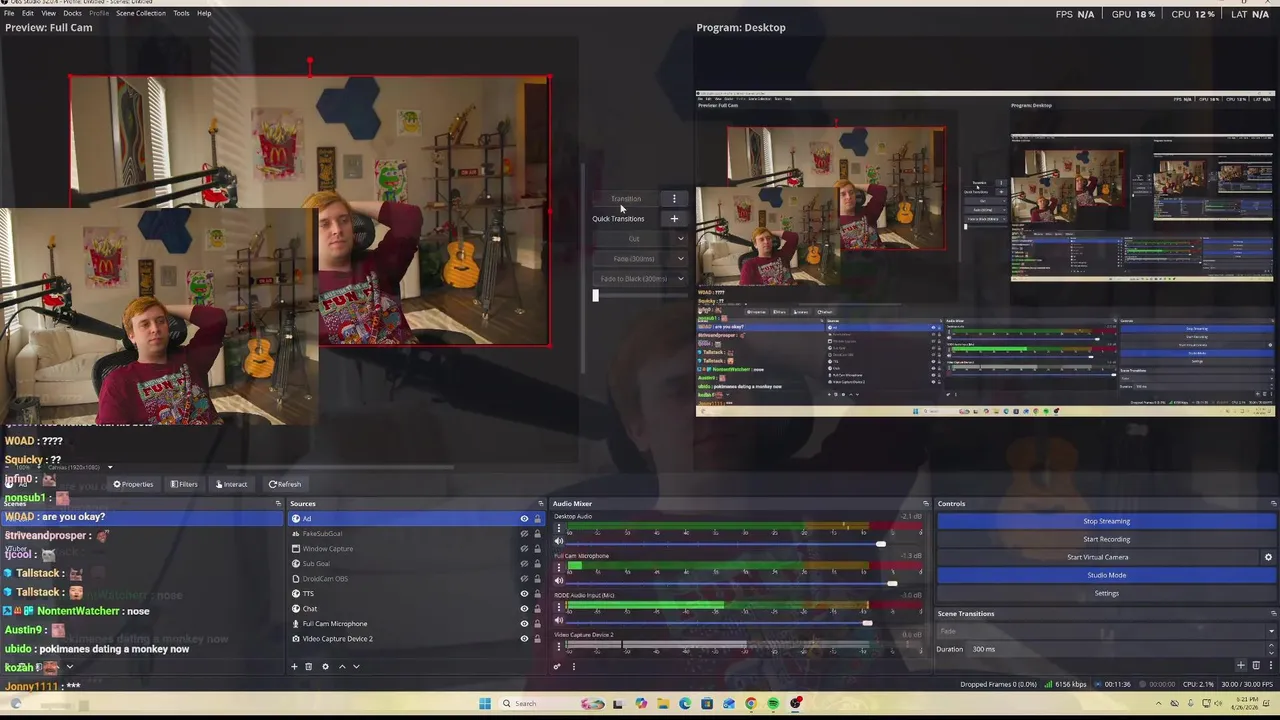Show the Window Capture source
The height and width of the screenshot is (720, 1280).
[x=524, y=548]
